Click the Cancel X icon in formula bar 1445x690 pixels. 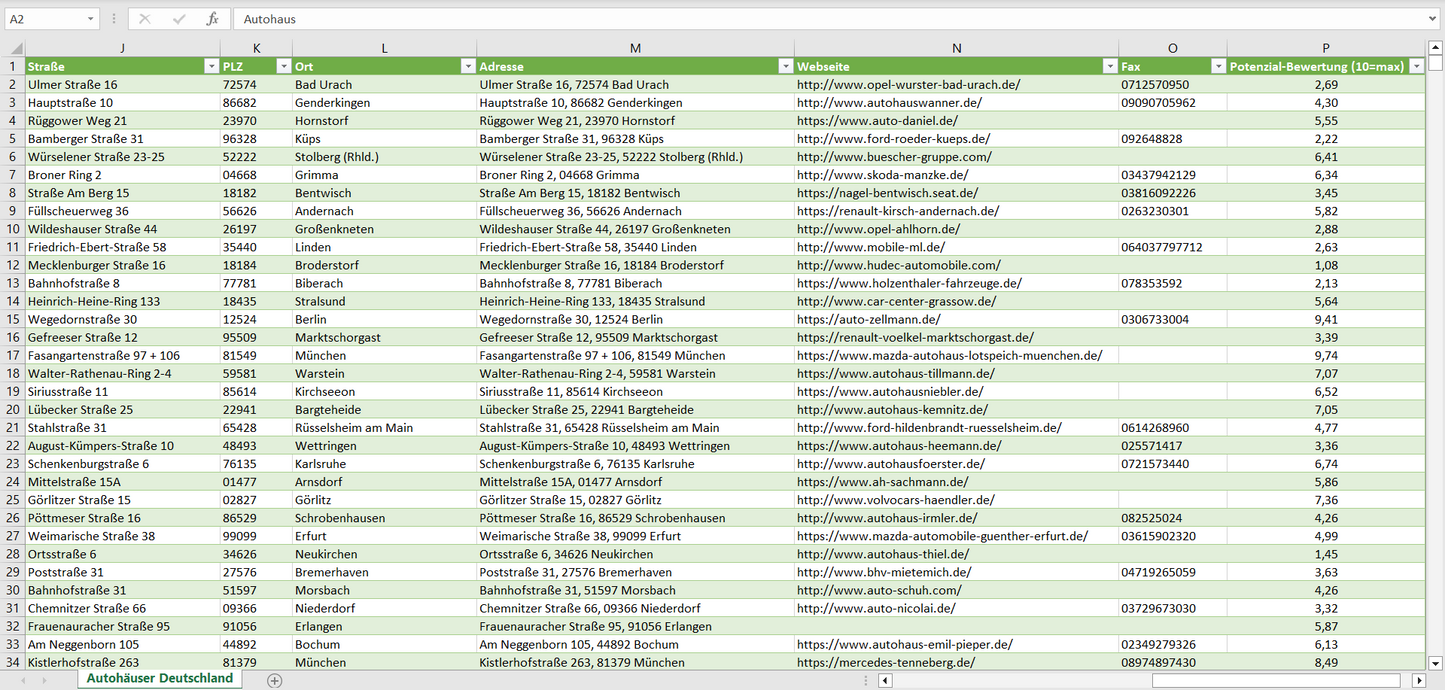click(145, 19)
